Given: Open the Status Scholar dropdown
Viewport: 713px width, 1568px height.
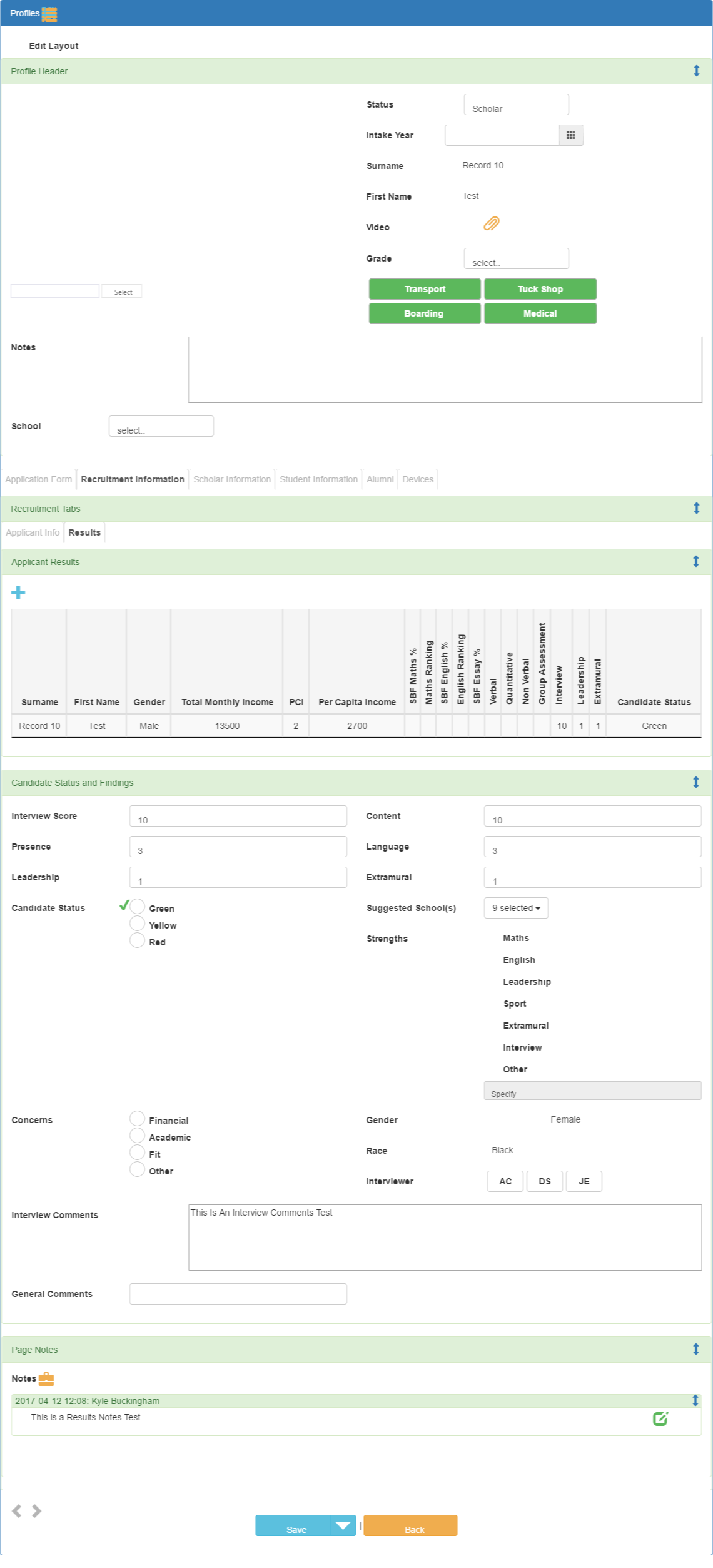Looking at the screenshot, I should (517, 105).
